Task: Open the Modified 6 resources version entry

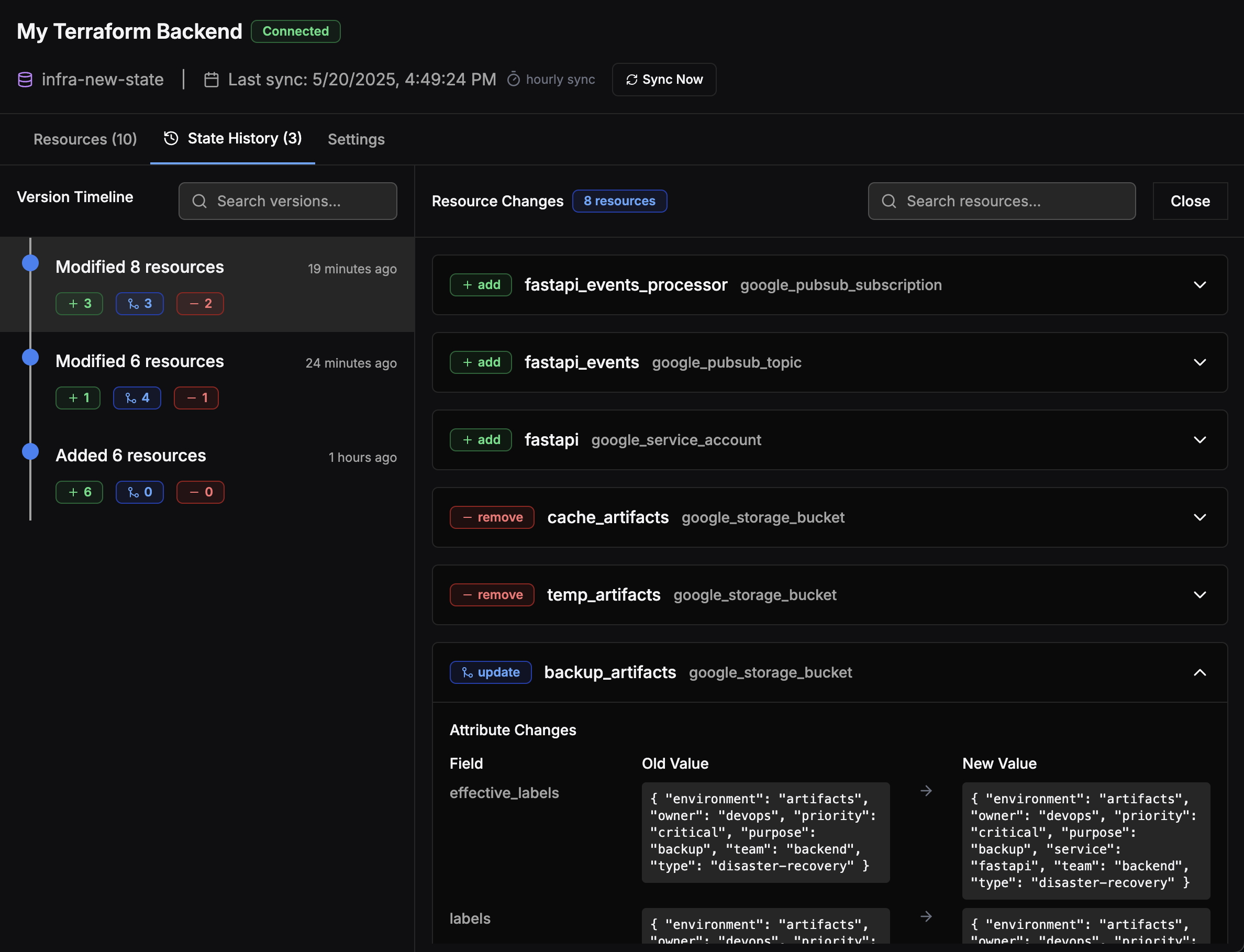Action: tap(207, 379)
